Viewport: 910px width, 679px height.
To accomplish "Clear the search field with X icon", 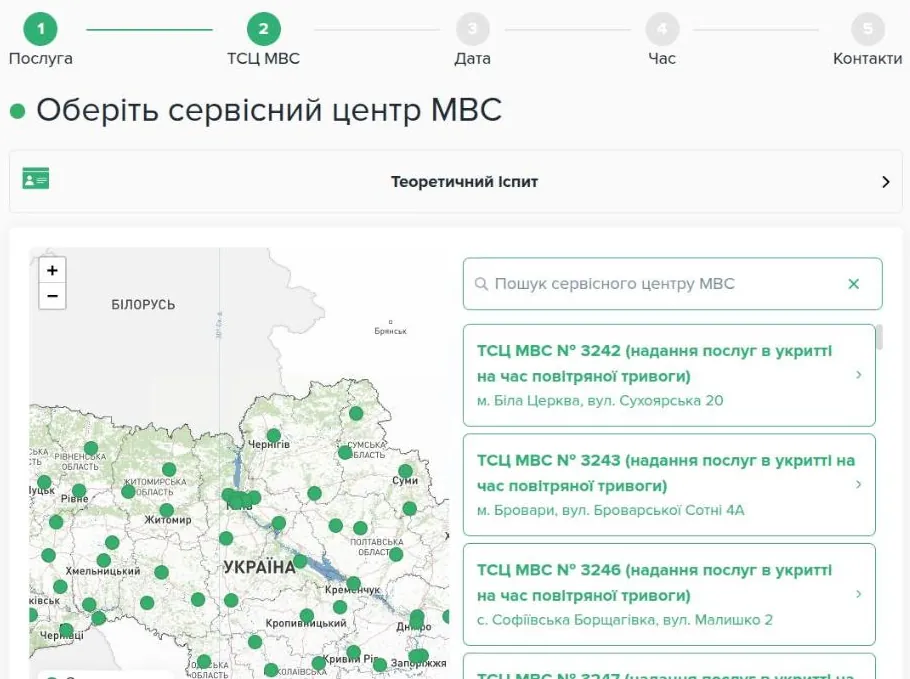I will 853,284.
